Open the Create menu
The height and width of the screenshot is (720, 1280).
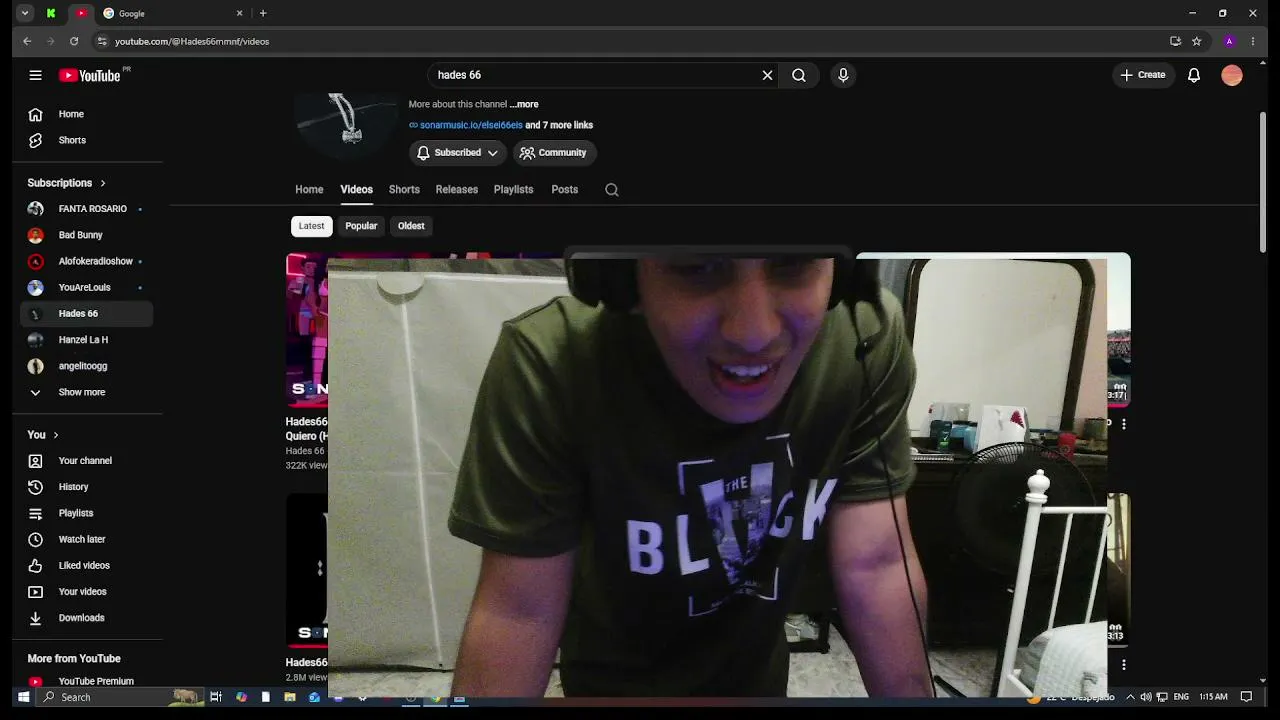1143,75
